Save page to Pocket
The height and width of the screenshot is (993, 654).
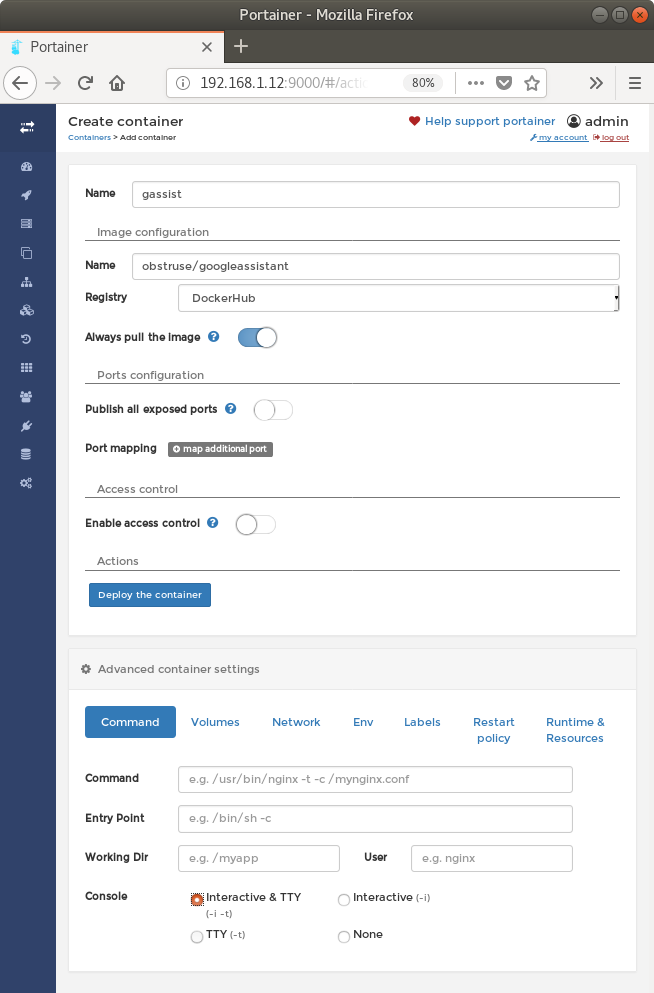[504, 83]
